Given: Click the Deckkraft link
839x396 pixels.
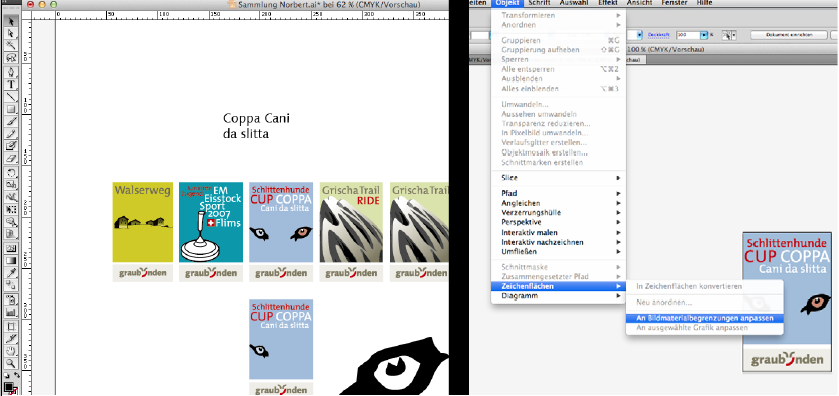Looking at the screenshot, I should coord(659,35).
